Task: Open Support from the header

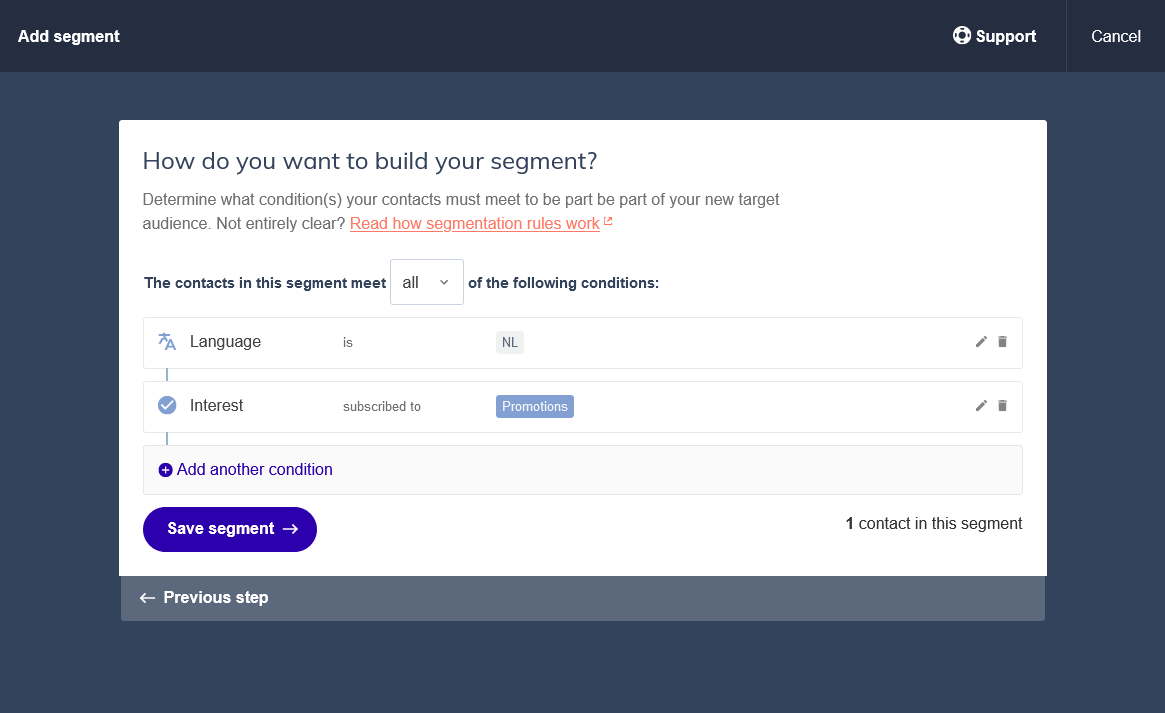Action: pyautogui.click(x=994, y=36)
